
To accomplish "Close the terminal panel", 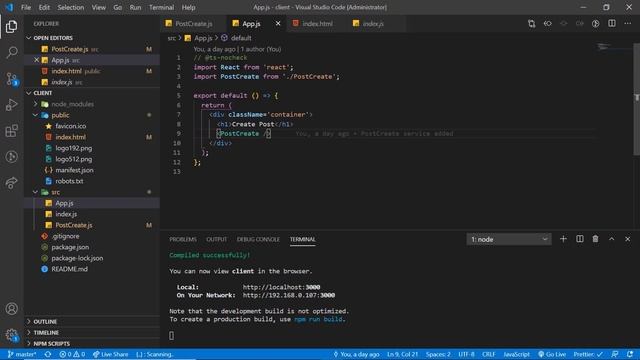I will [627, 239].
